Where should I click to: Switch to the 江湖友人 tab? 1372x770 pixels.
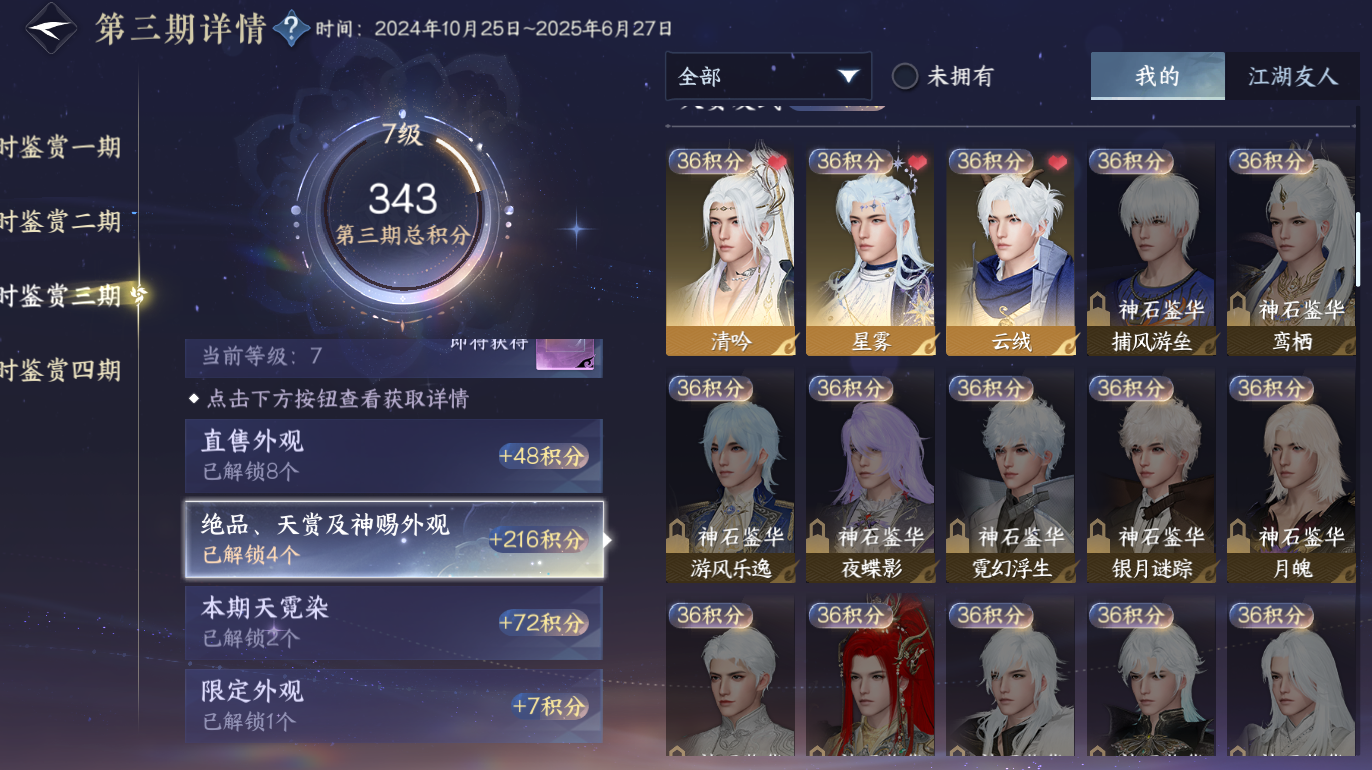point(1292,76)
